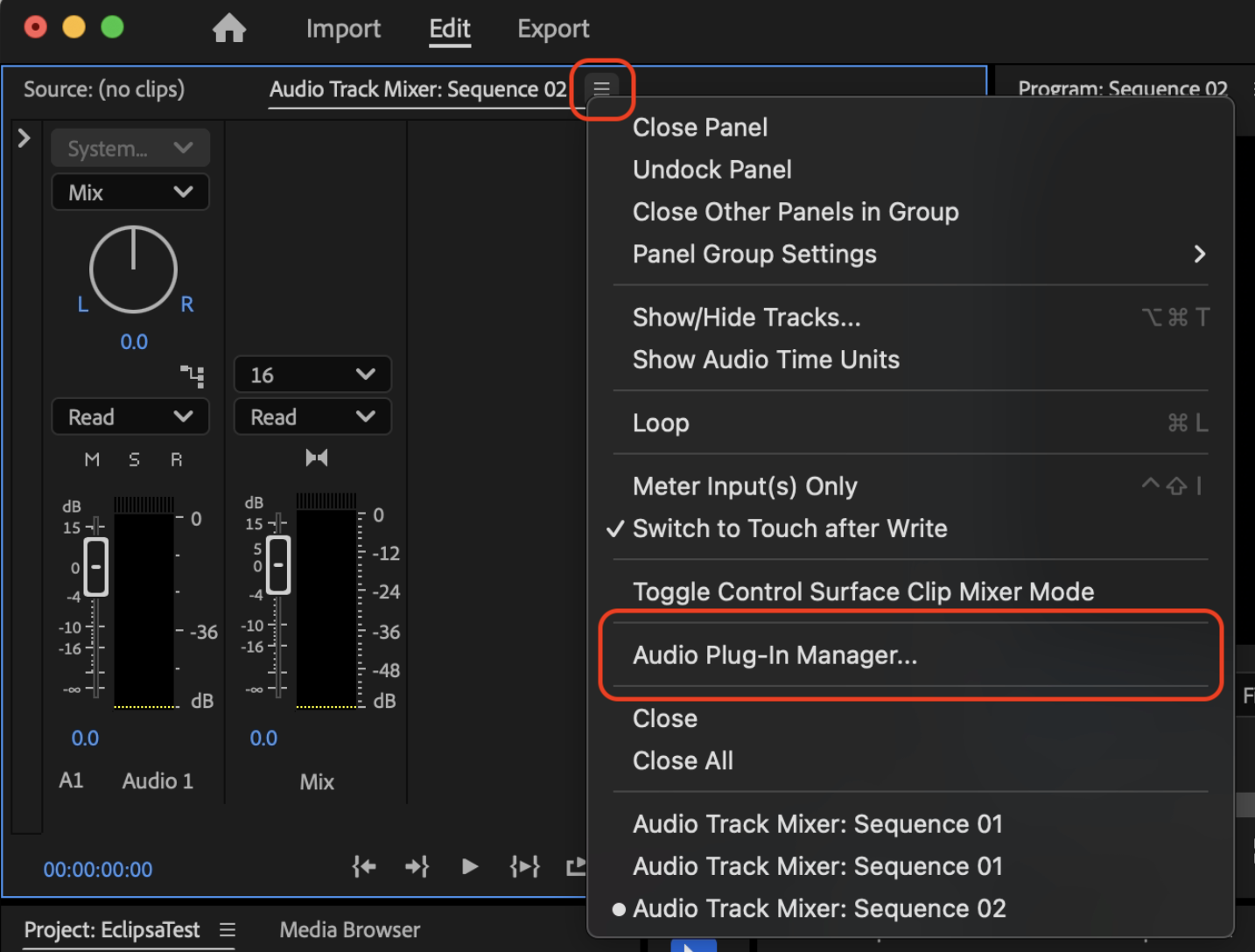Choose Show/Hide Tracks from the menu
Viewport: 1255px width, 952px height.
click(747, 318)
